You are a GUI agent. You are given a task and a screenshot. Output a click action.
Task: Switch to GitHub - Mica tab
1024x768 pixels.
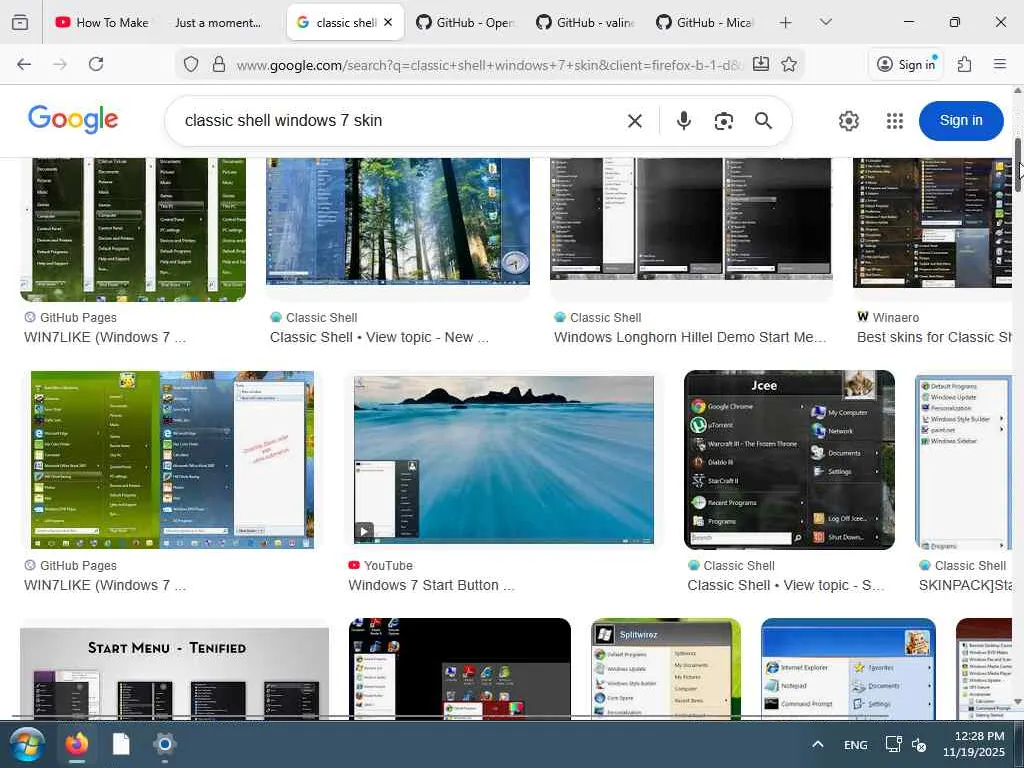pyautogui.click(x=705, y=22)
